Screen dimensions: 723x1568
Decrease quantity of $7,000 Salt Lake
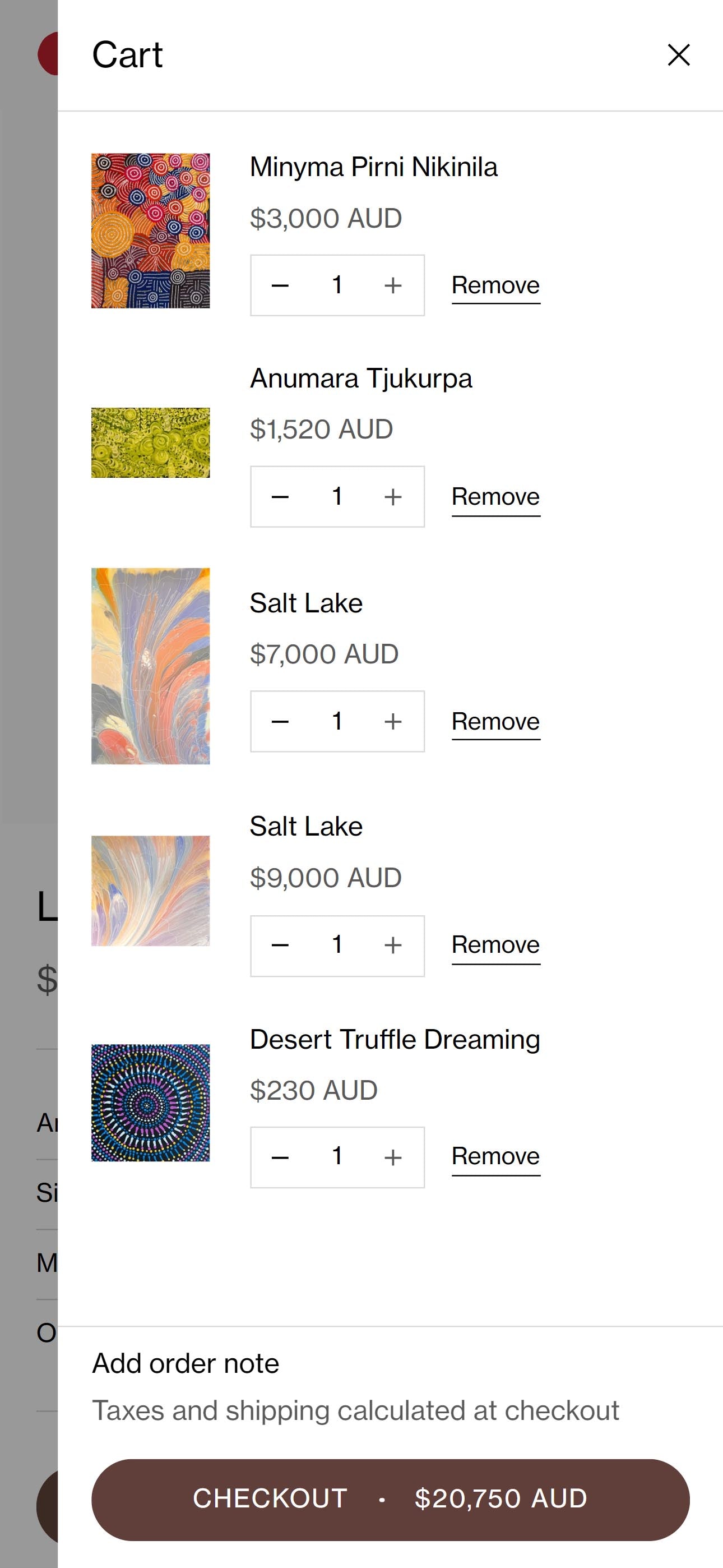point(280,721)
